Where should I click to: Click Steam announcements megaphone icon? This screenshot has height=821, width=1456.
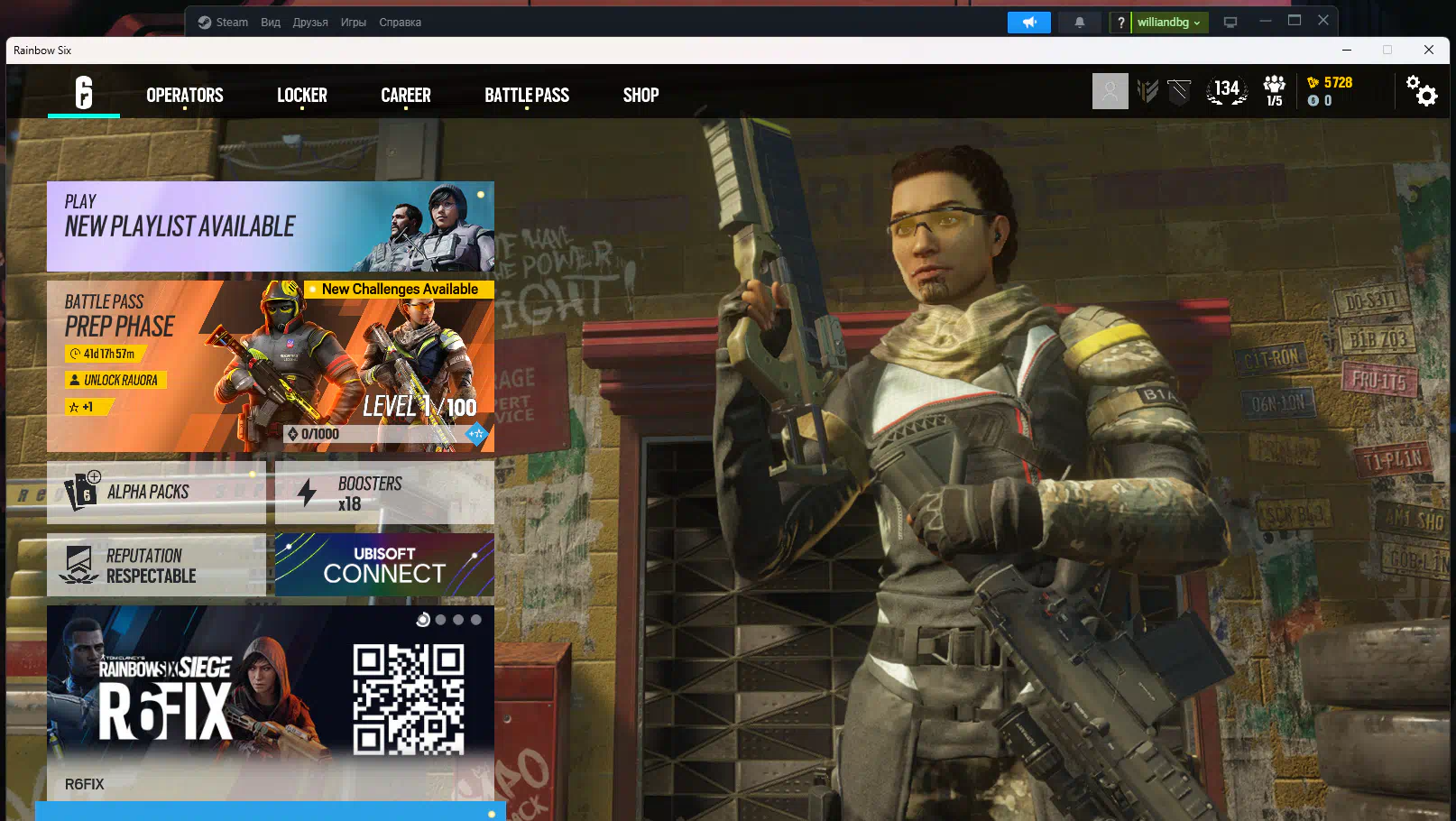coord(1029,23)
